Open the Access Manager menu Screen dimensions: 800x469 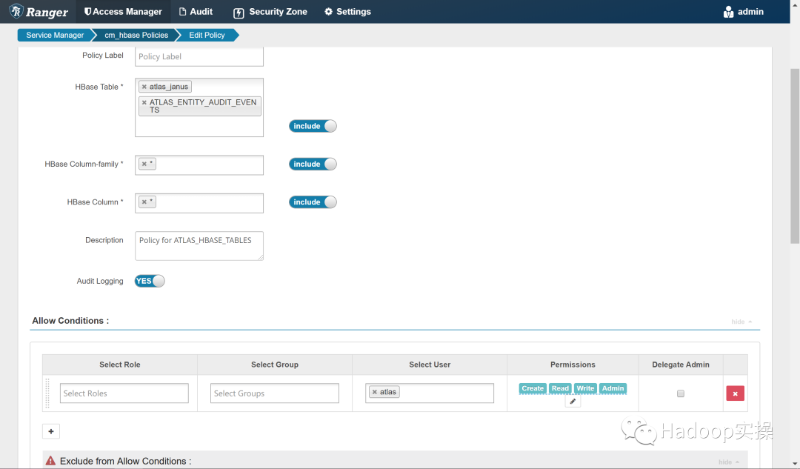coord(123,11)
